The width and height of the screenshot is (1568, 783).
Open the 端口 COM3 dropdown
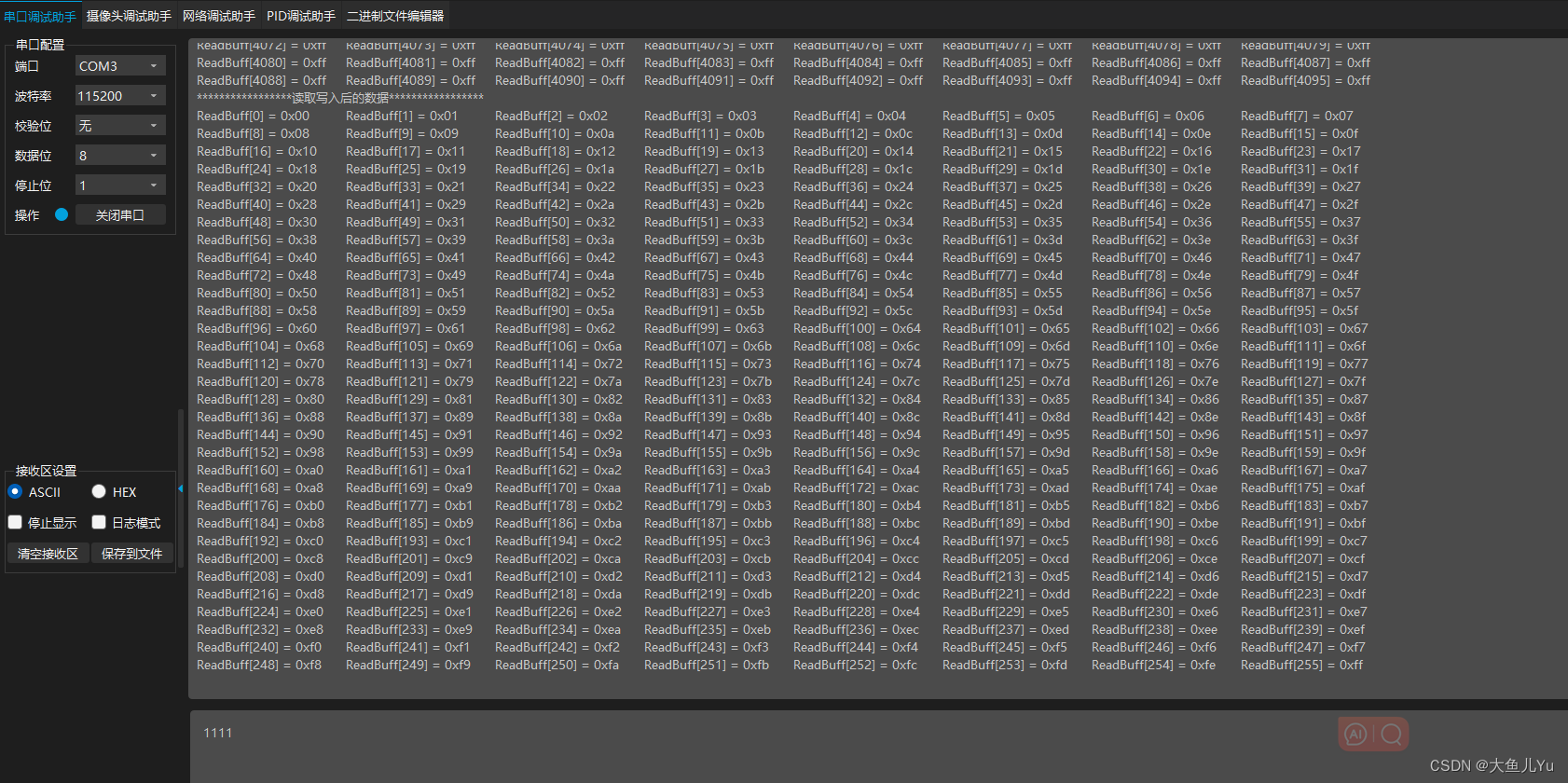click(x=120, y=66)
